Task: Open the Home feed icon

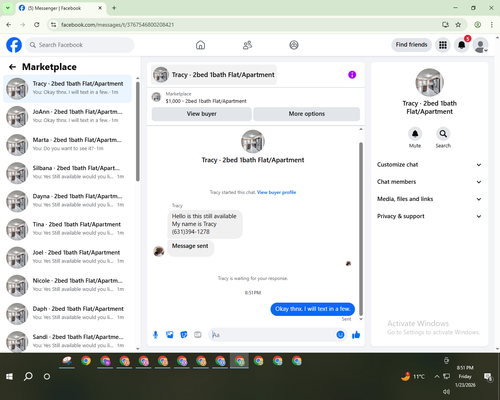Action: point(200,45)
